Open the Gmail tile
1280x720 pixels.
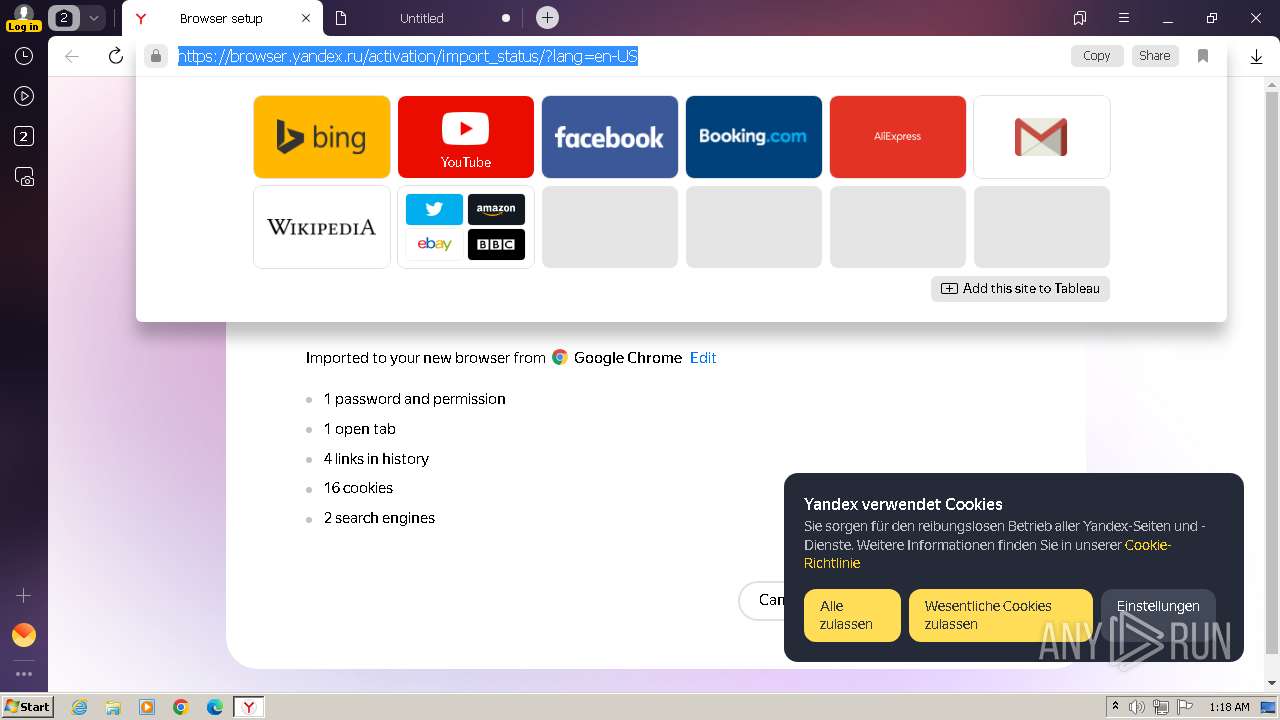click(1042, 137)
